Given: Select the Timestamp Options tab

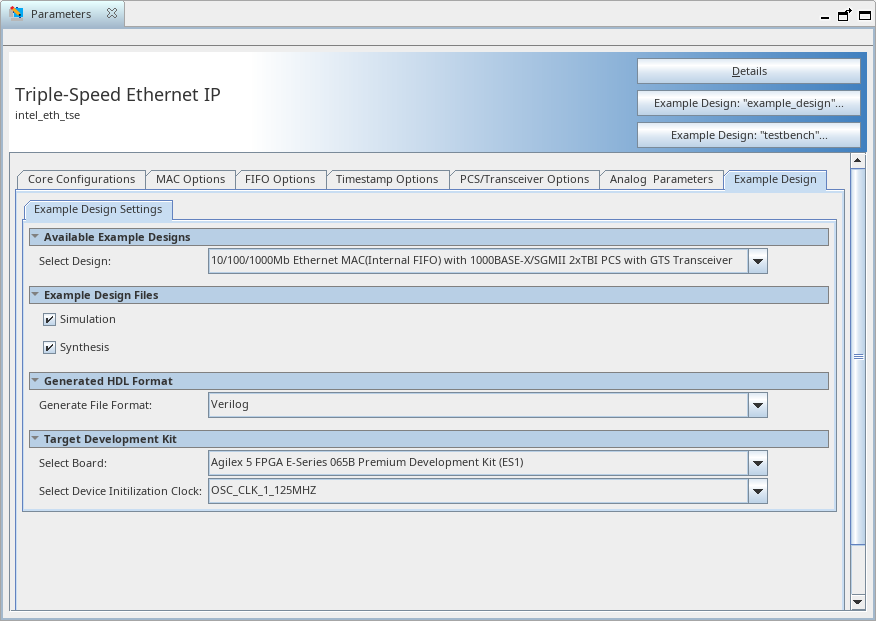Looking at the screenshot, I should (387, 179).
